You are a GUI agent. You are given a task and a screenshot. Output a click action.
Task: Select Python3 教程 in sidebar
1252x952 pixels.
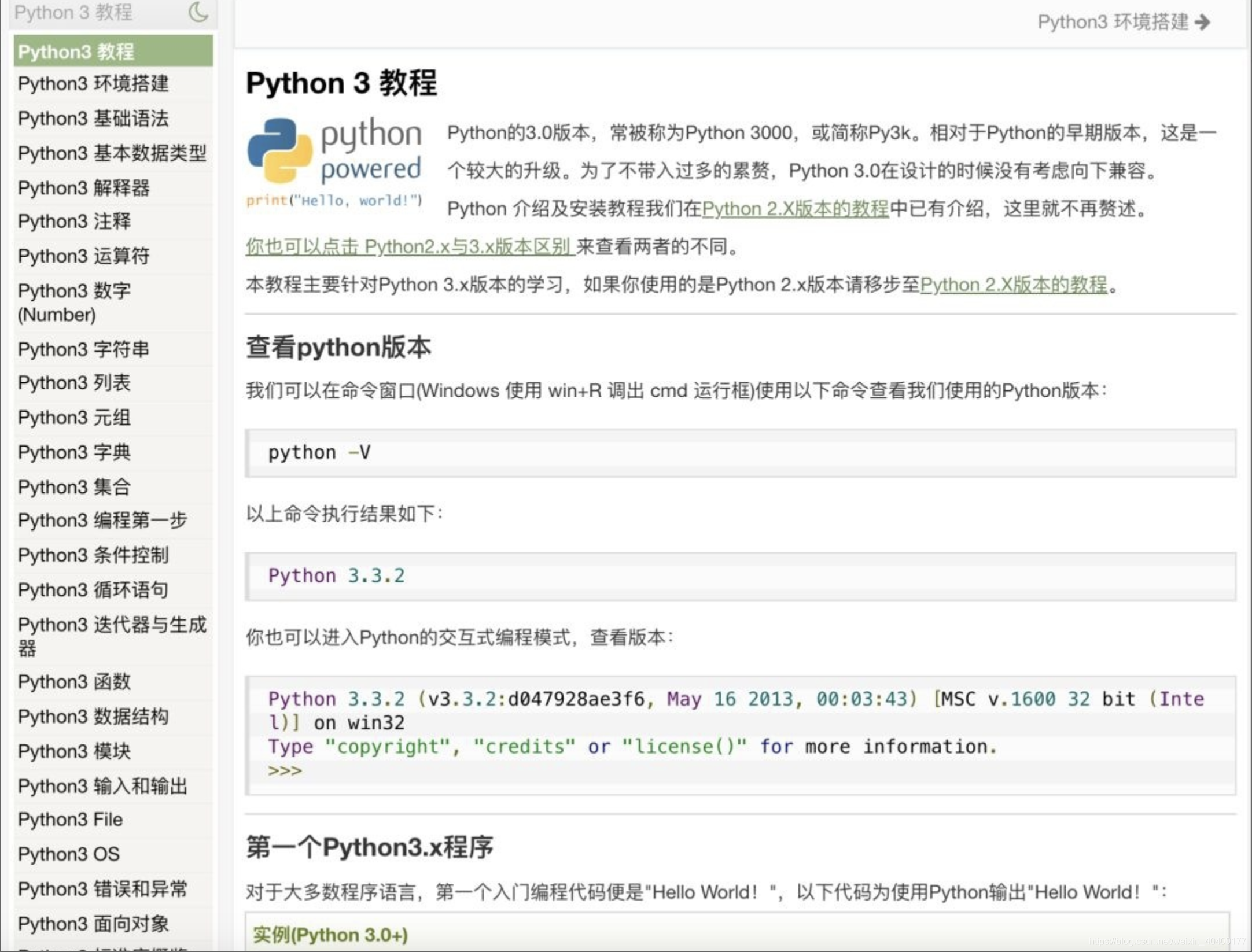click(113, 51)
